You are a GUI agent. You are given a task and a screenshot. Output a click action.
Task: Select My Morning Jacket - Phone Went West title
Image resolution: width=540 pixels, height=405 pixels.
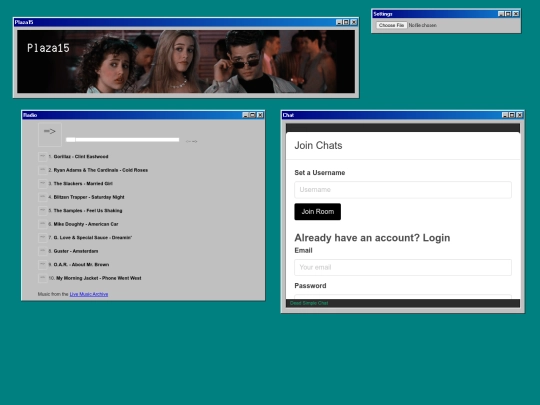tap(99, 278)
